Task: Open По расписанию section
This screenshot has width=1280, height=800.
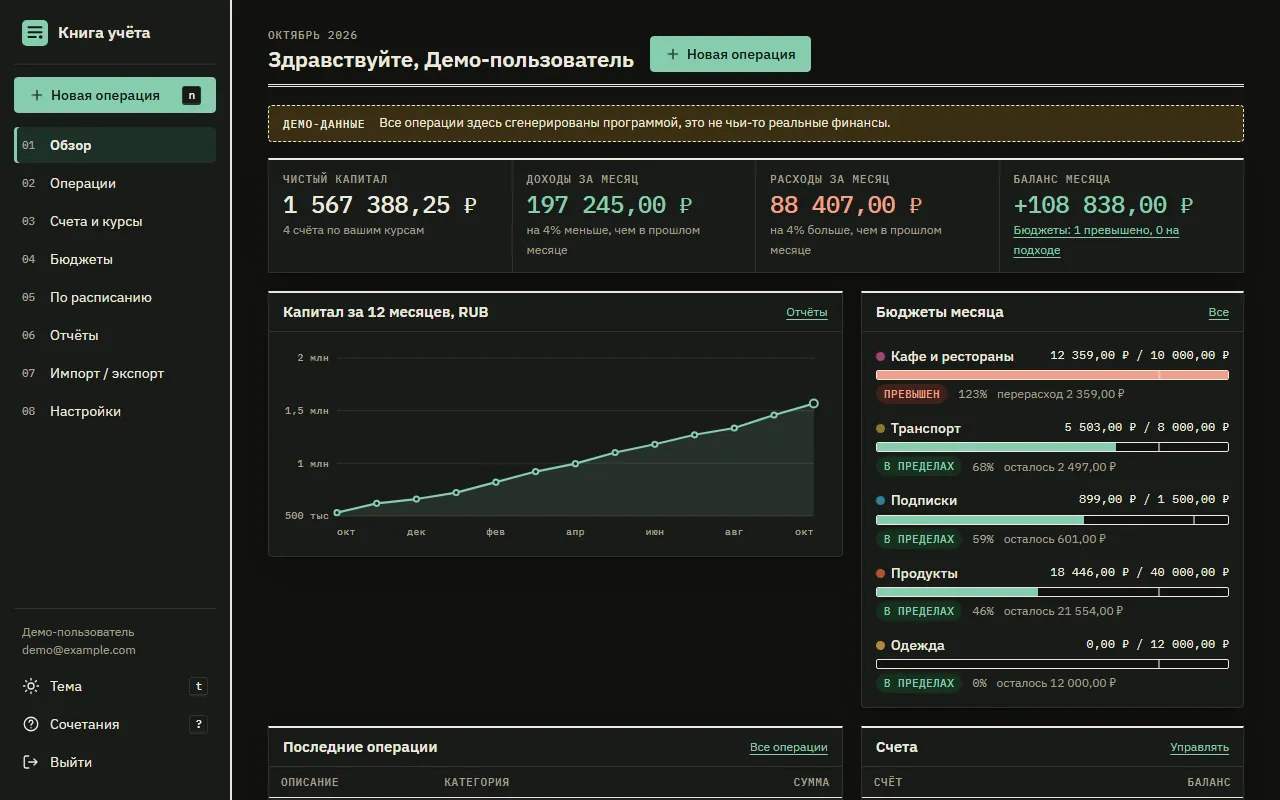Action: 115,297
